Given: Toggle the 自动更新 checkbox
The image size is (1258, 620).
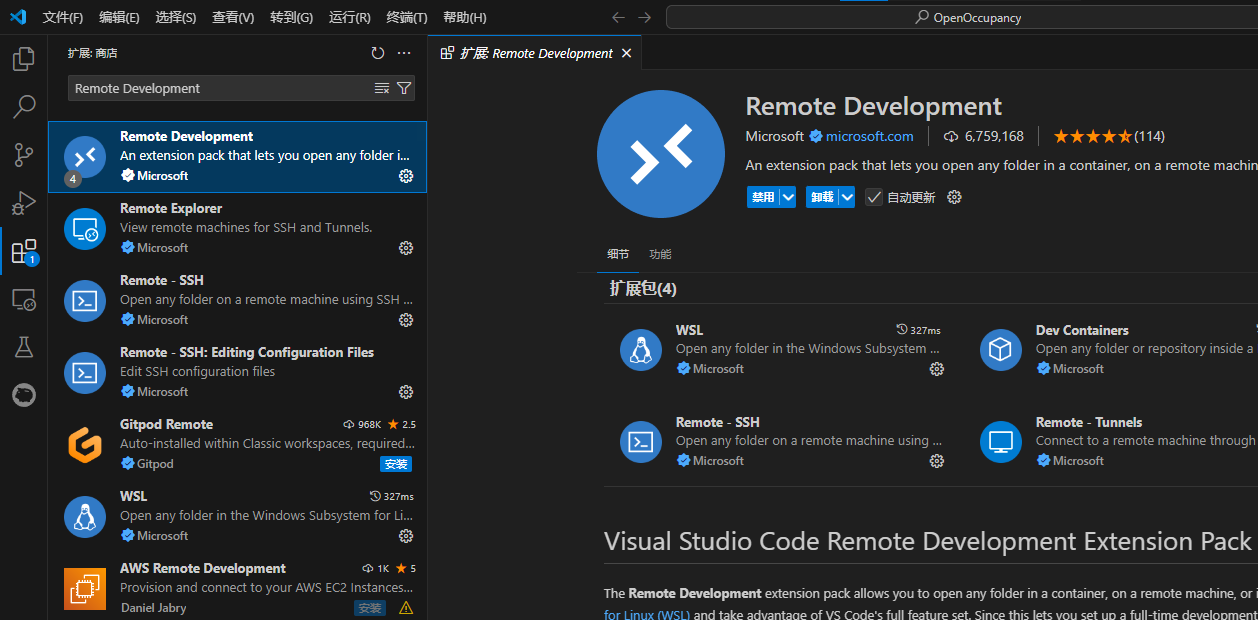Looking at the screenshot, I should (x=874, y=197).
